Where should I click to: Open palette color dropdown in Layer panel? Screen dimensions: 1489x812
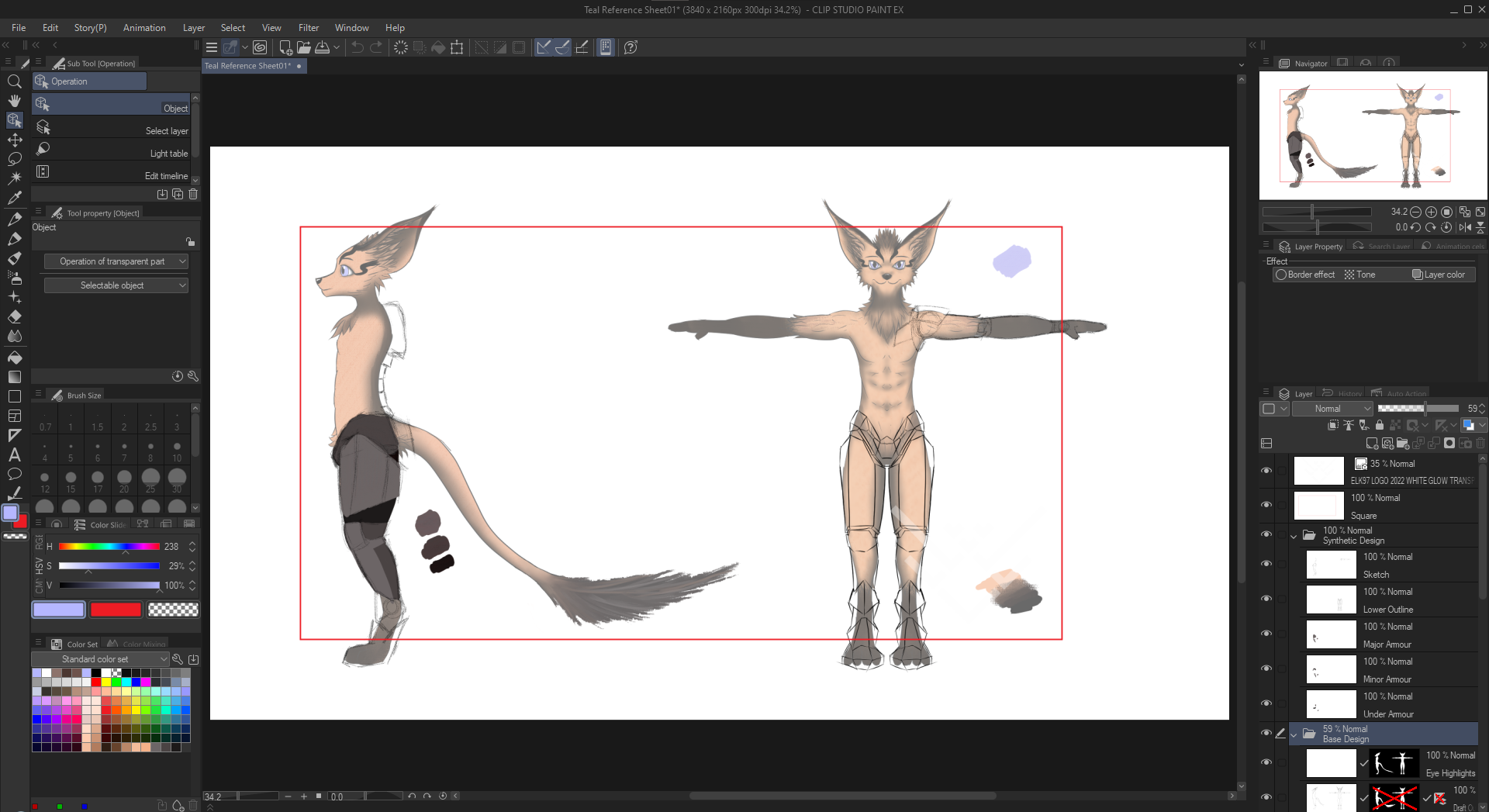point(1276,409)
